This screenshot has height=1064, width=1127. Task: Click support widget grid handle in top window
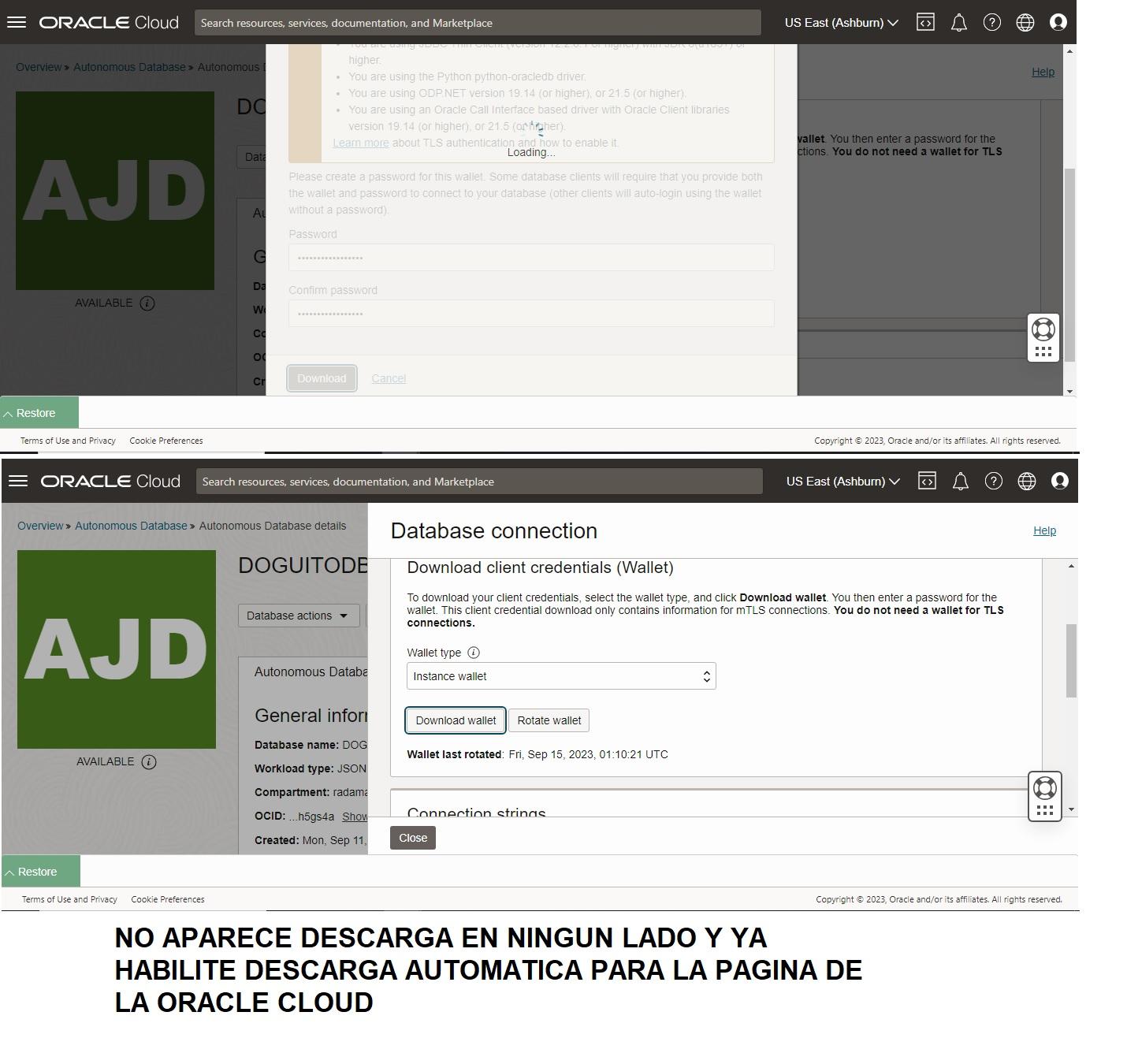pyautogui.click(x=1043, y=352)
